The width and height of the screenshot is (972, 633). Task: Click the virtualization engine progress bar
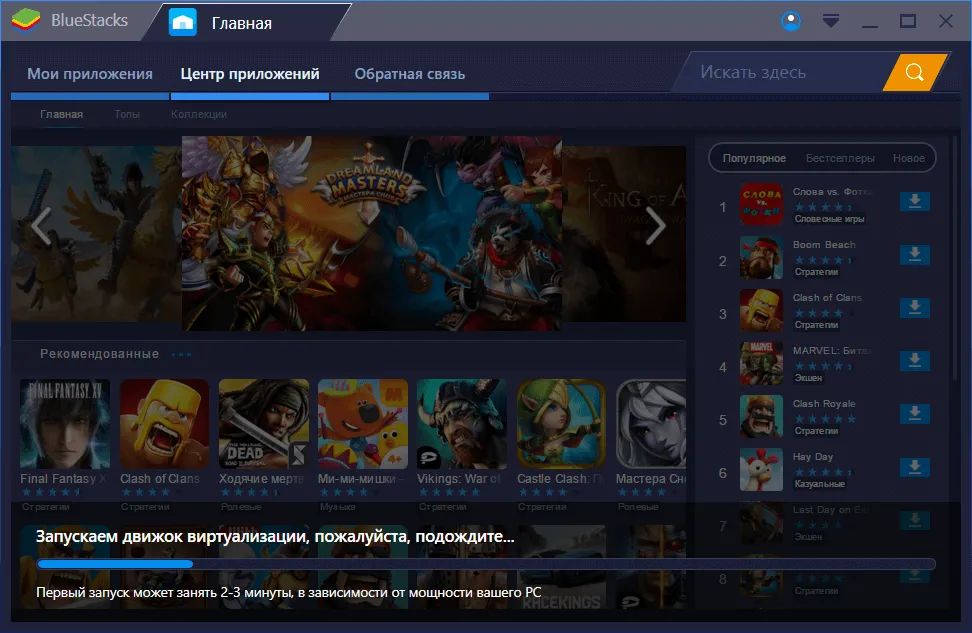[x=486, y=564]
